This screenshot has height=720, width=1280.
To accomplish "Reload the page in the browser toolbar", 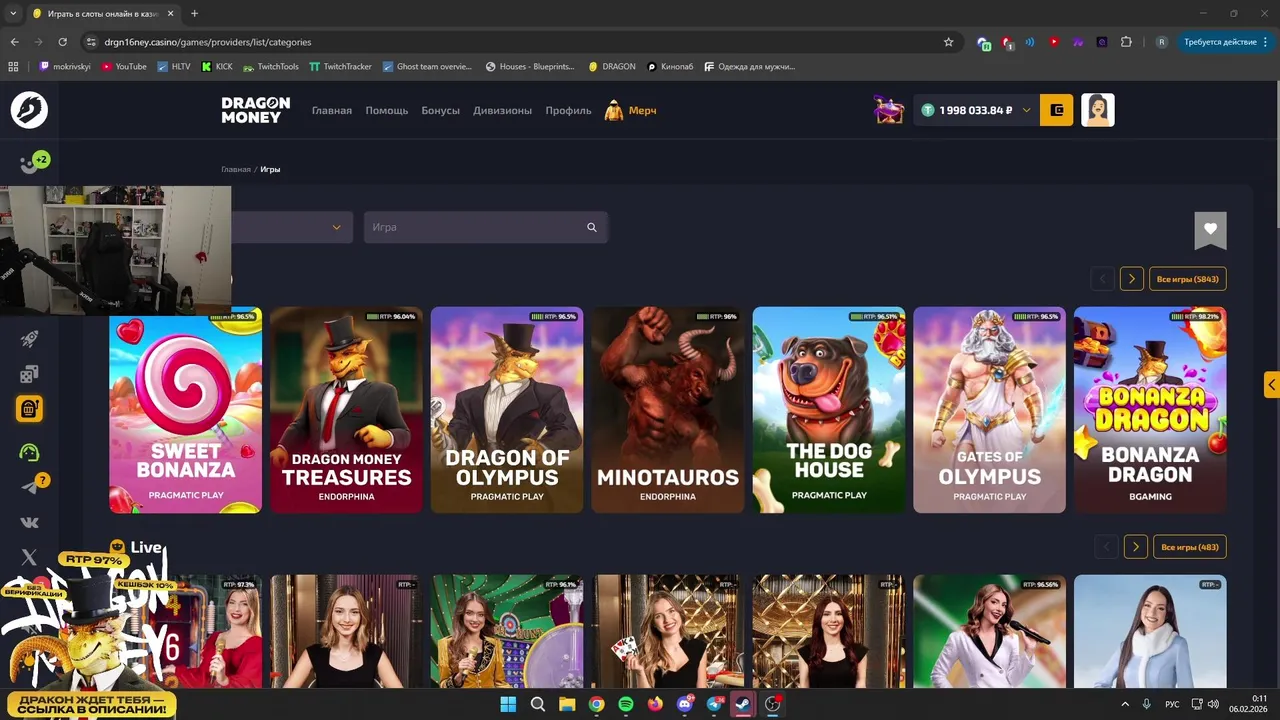I will (62, 42).
